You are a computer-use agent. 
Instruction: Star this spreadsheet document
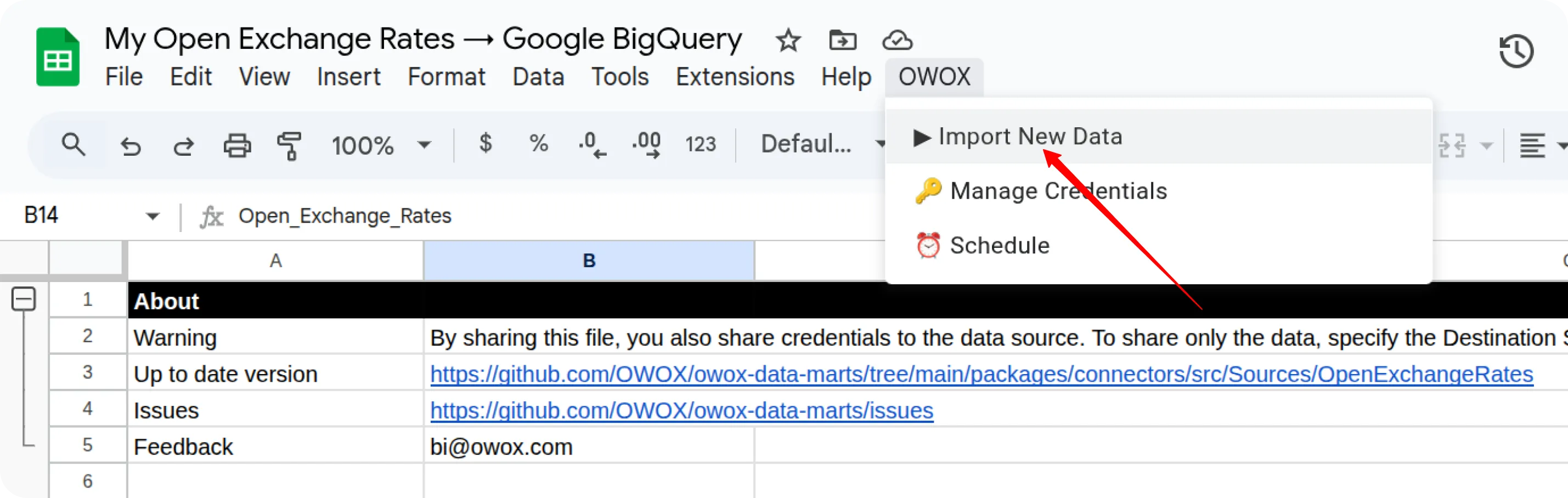(x=788, y=41)
